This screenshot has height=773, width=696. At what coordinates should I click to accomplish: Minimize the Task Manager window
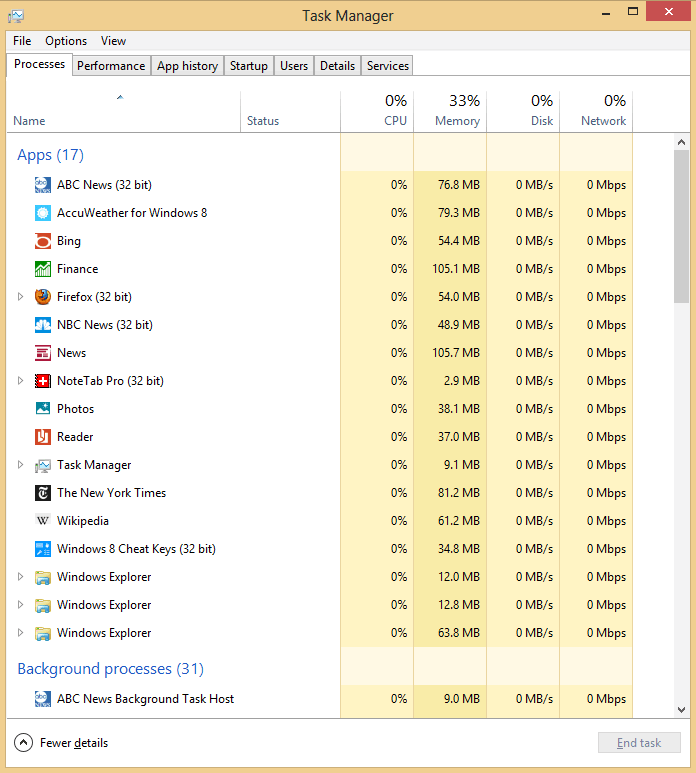point(606,13)
